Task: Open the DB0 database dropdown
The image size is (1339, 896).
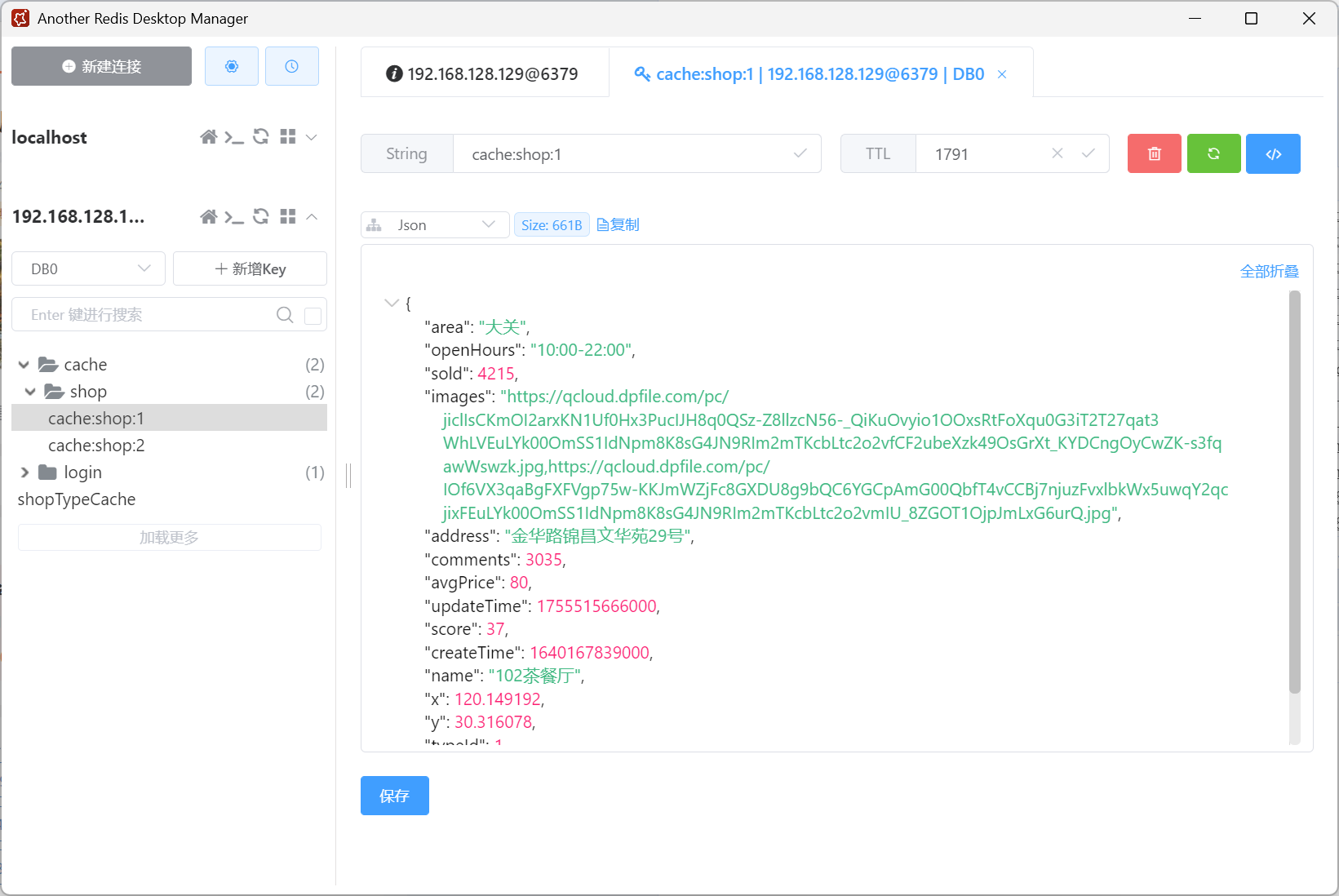Action: point(88,268)
